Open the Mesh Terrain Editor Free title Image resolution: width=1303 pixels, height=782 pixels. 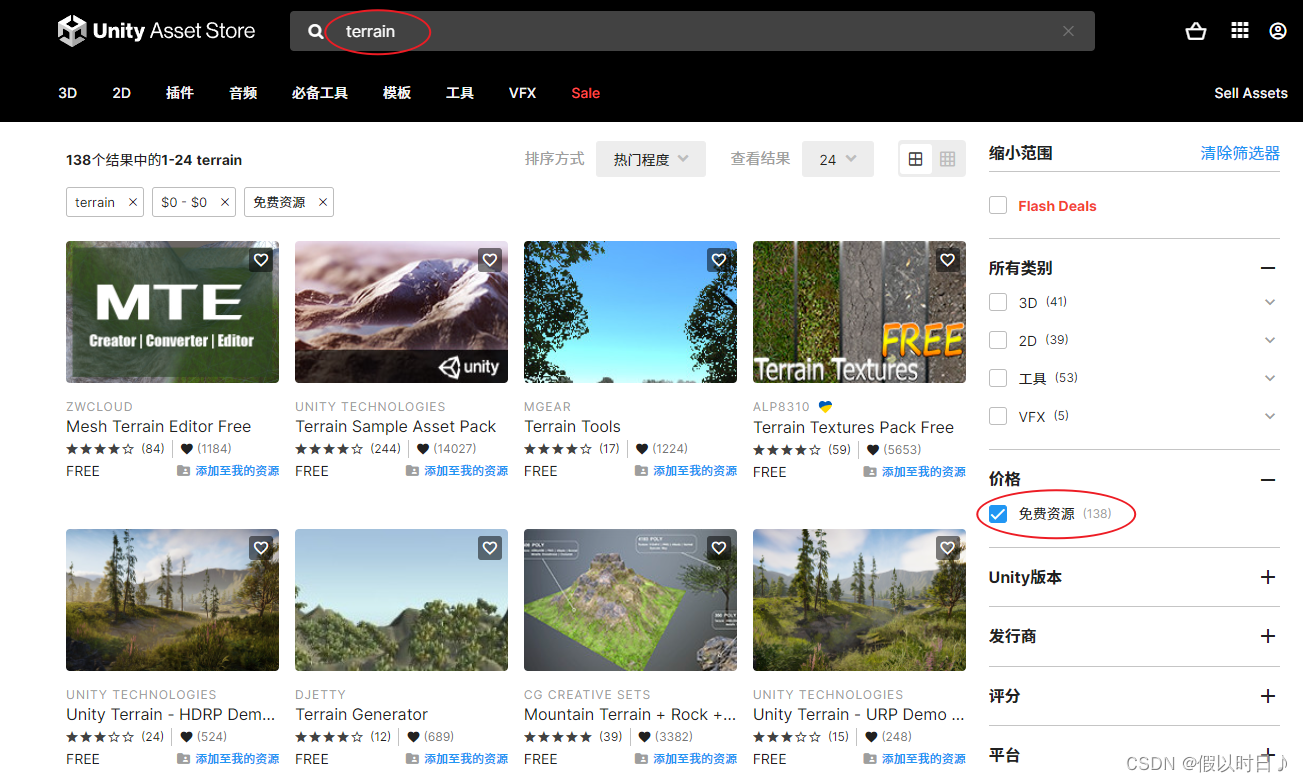tap(158, 426)
